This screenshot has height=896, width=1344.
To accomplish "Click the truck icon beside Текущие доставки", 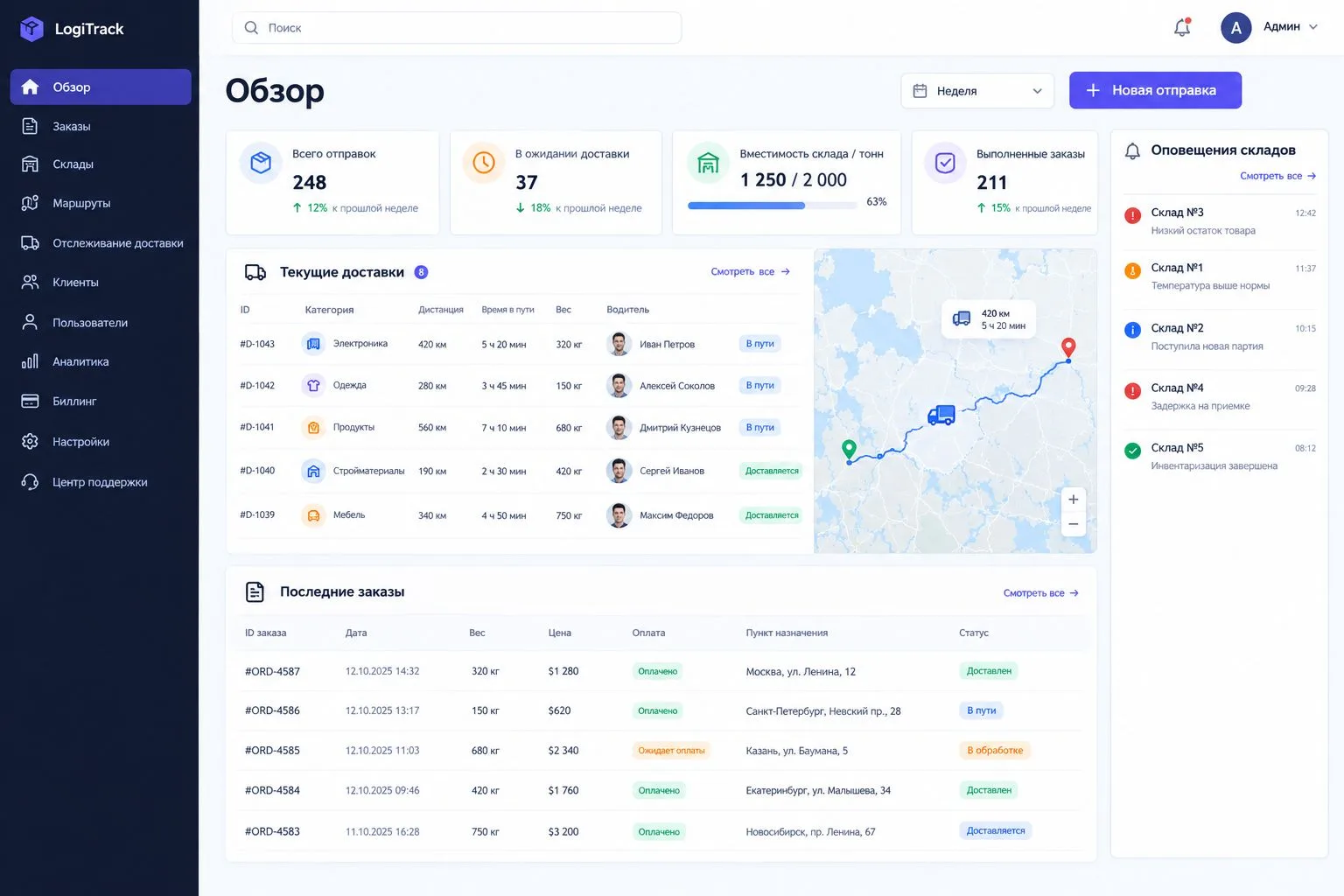I will click(255, 272).
